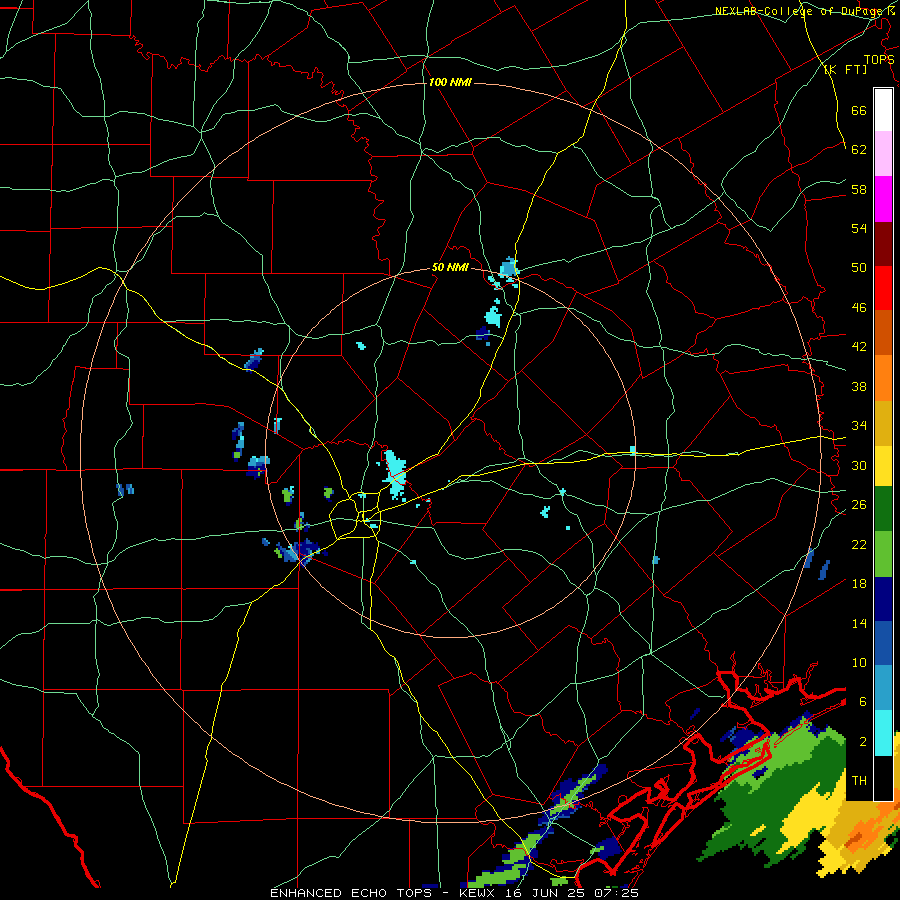Click the bright red legend swatch
This screenshot has height=900, width=900.
click(x=883, y=288)
